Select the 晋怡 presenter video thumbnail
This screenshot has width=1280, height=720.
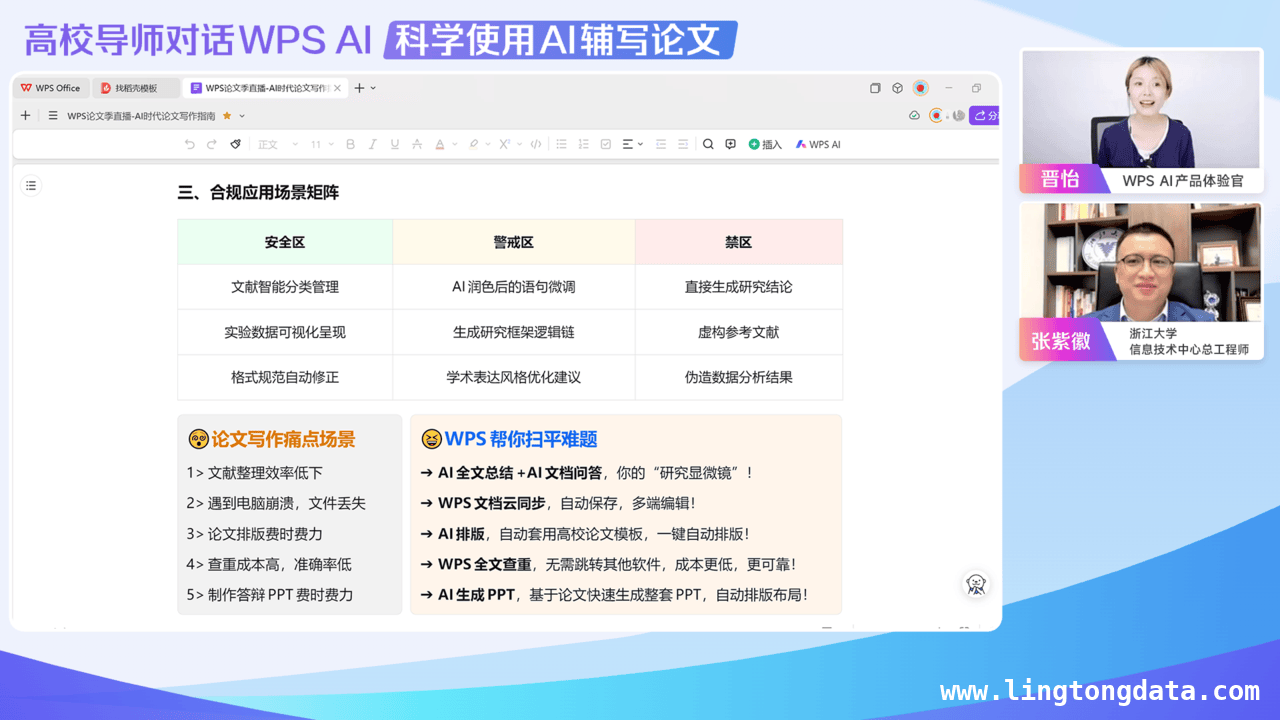coord(1141,121)
